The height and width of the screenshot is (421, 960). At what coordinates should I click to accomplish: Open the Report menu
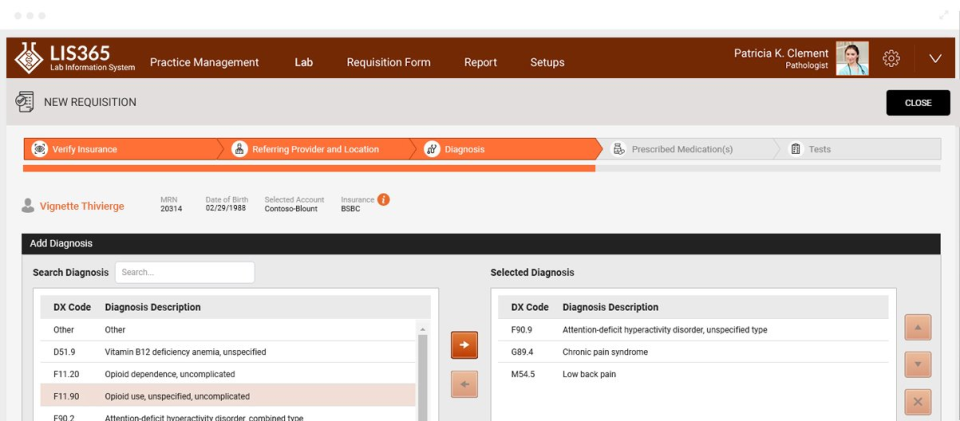(x=481, y=62)
